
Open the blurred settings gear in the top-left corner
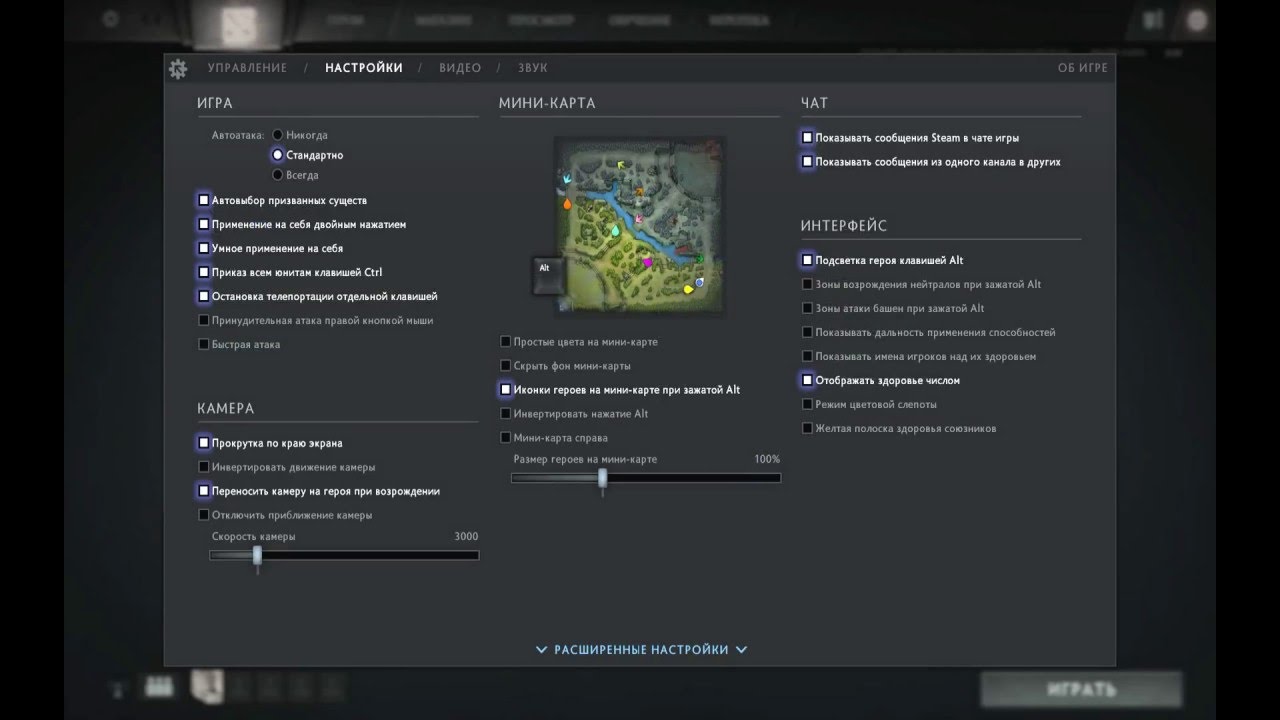point(111,19)
